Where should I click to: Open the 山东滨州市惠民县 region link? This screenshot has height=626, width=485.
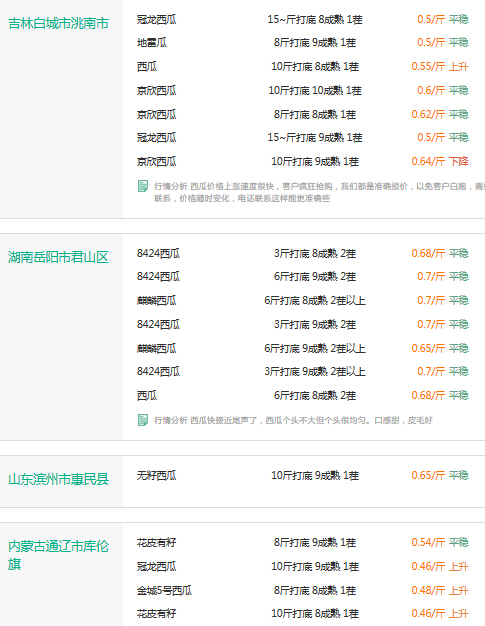click(58, 479)
